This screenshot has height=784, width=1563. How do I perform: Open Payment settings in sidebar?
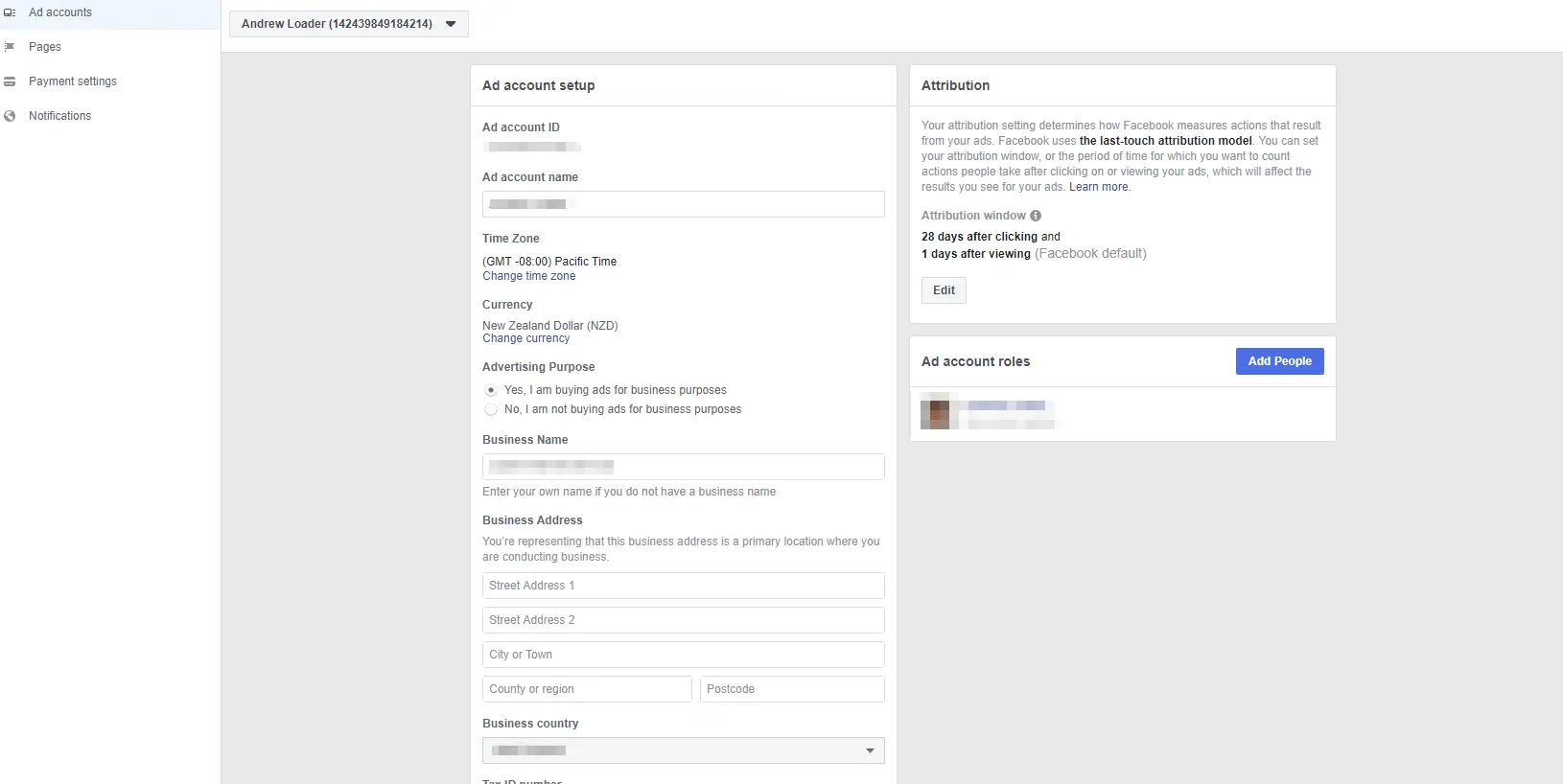point(73,81)
